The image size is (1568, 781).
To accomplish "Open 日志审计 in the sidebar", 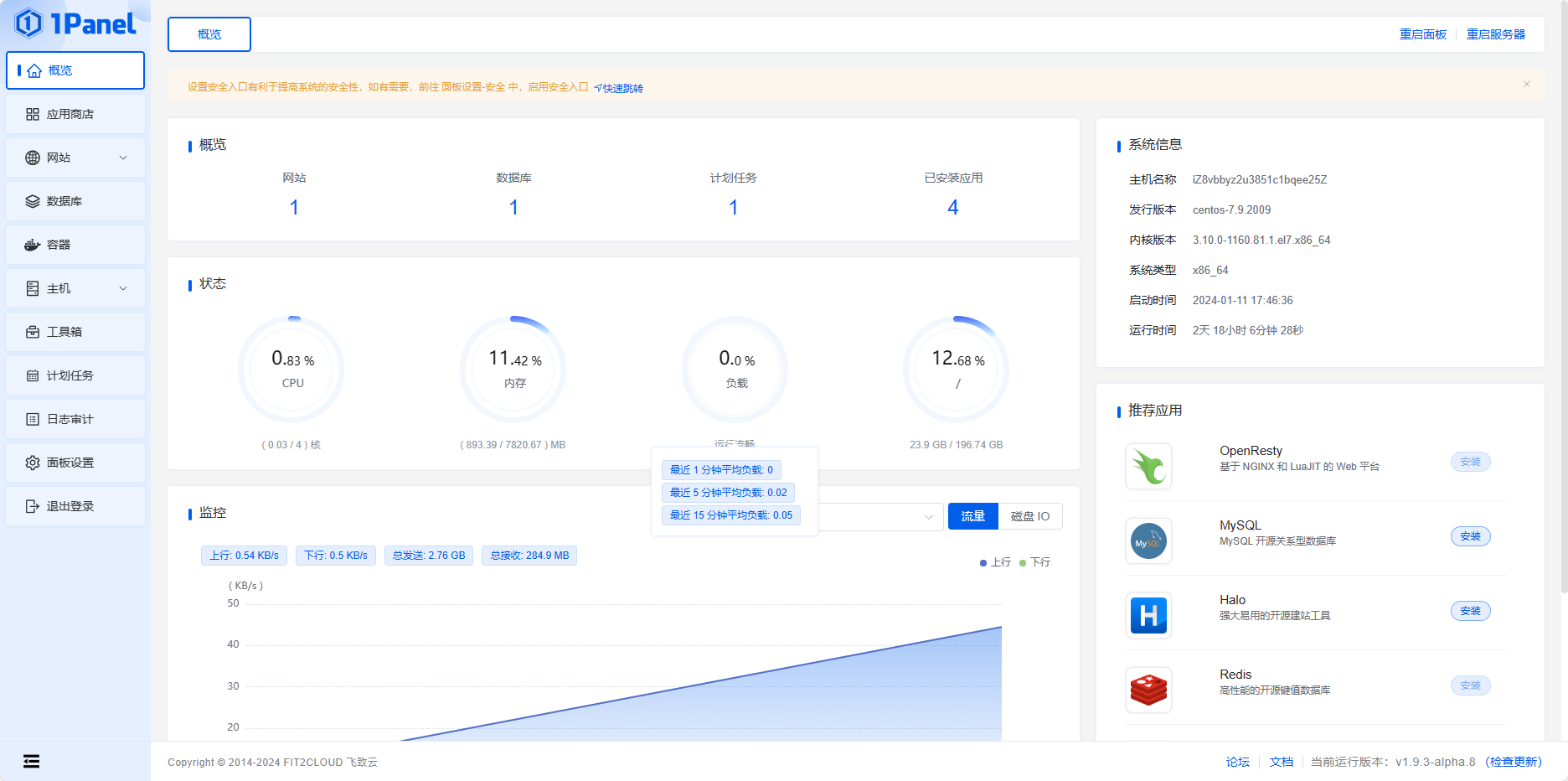I will click(75, 419).
